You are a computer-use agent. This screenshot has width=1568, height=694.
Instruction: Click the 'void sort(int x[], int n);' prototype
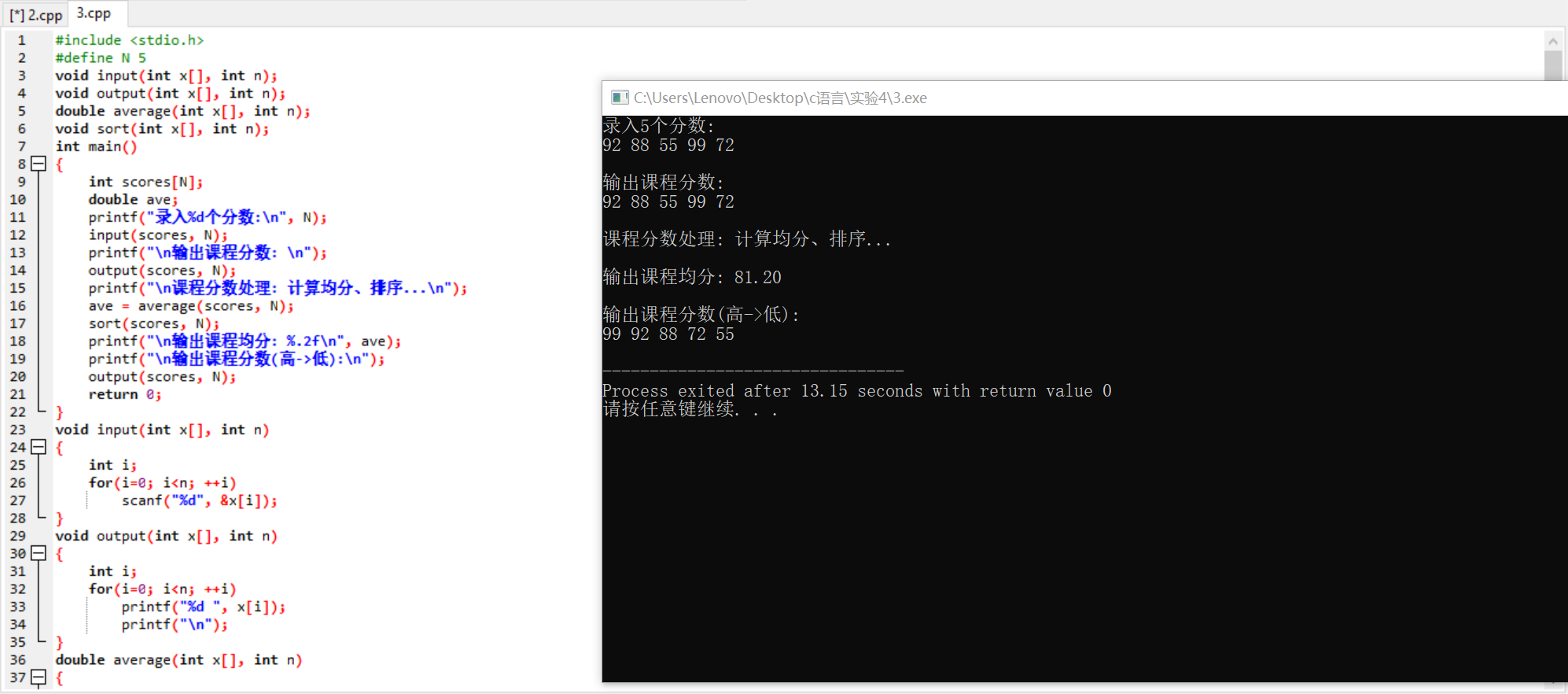click(162, 129)
